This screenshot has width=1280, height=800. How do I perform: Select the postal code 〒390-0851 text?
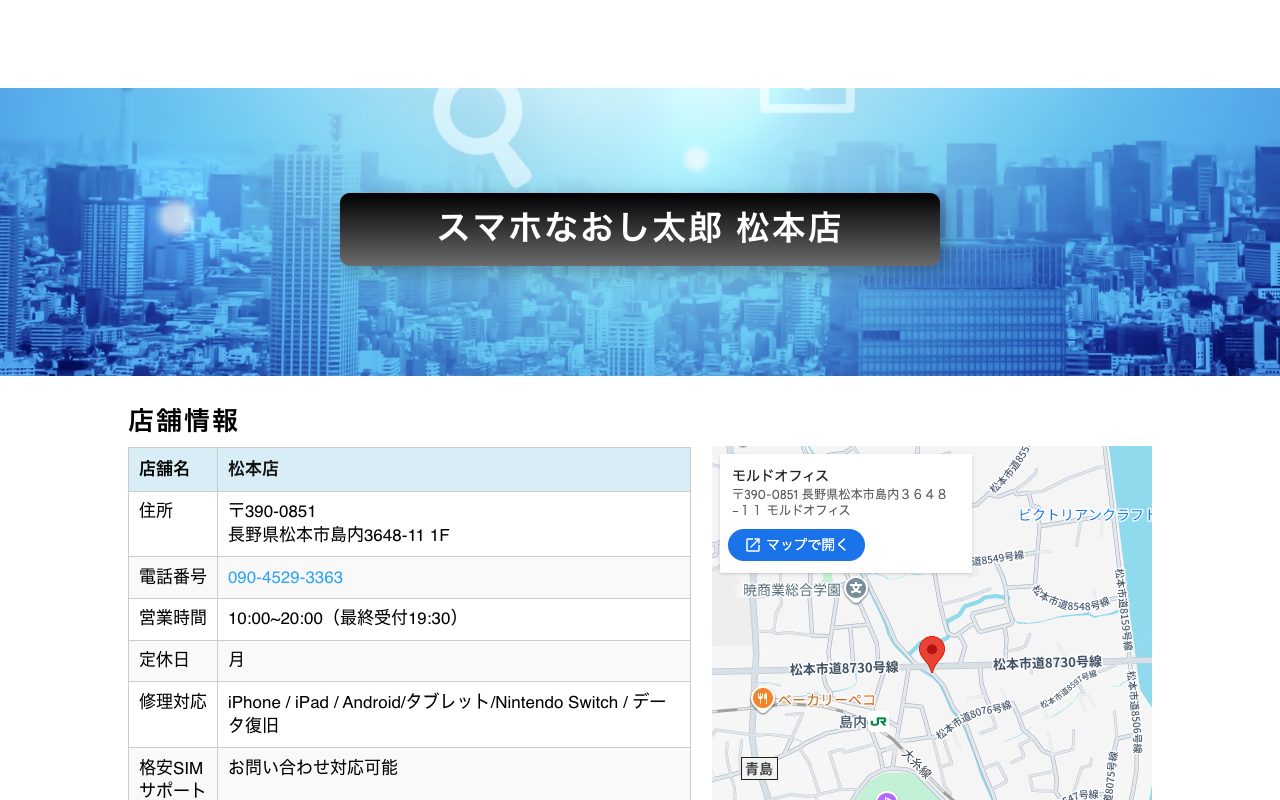pyautogui.click(x=272, y=512)
